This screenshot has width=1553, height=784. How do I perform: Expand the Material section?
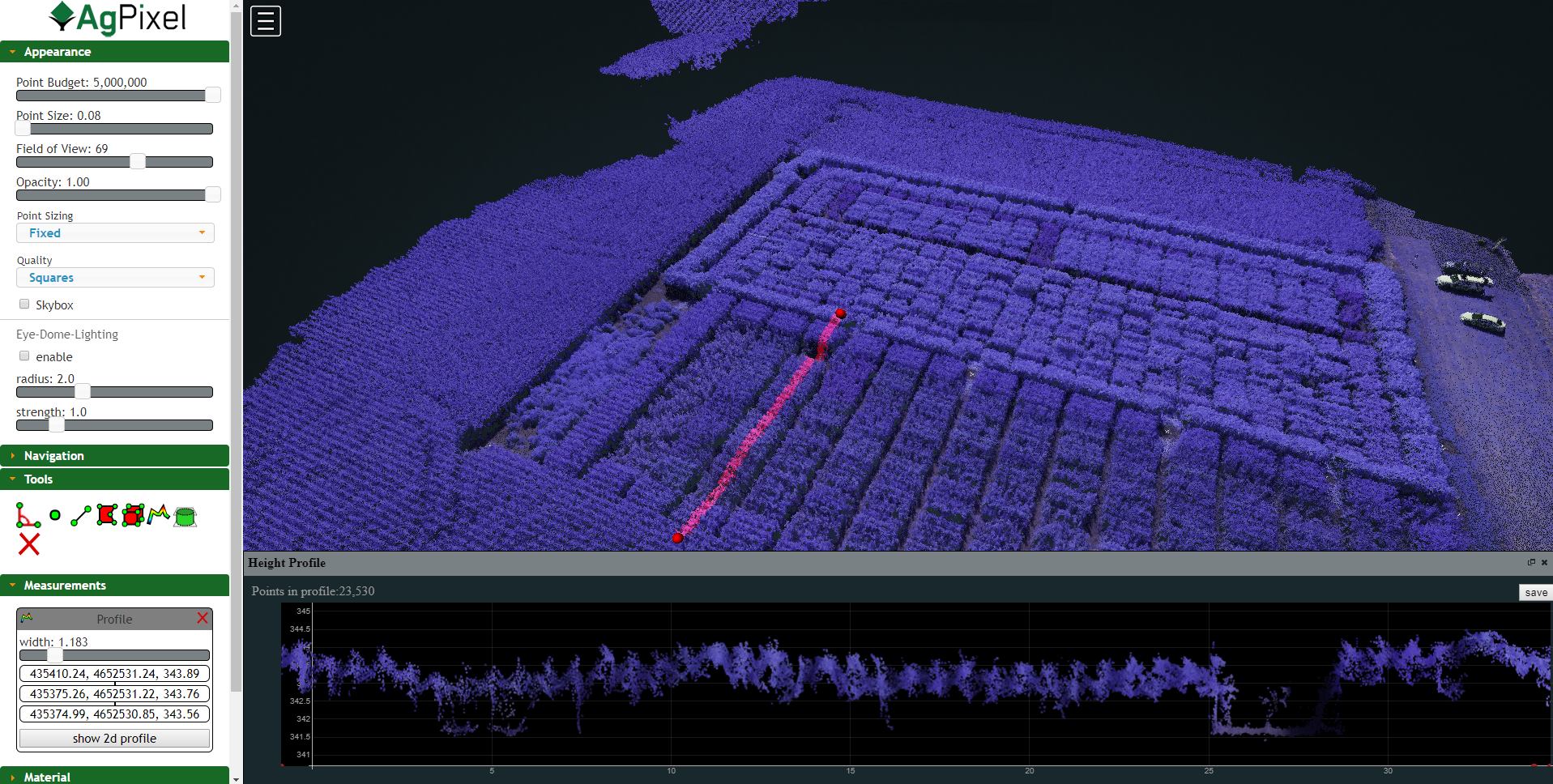114,776
